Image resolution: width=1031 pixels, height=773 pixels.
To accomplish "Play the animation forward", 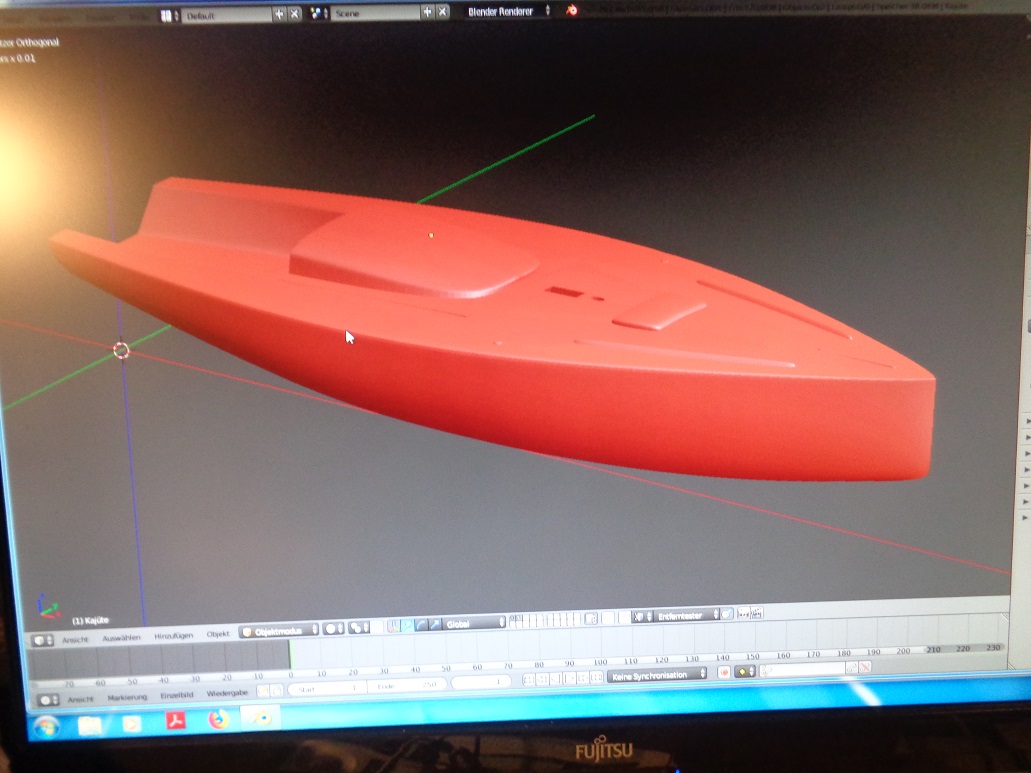I will (x=569, y=678).
